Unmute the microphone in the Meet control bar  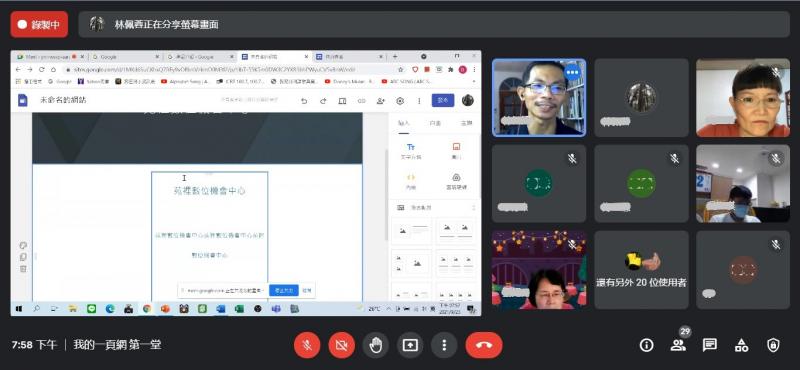tap(307, 345)
